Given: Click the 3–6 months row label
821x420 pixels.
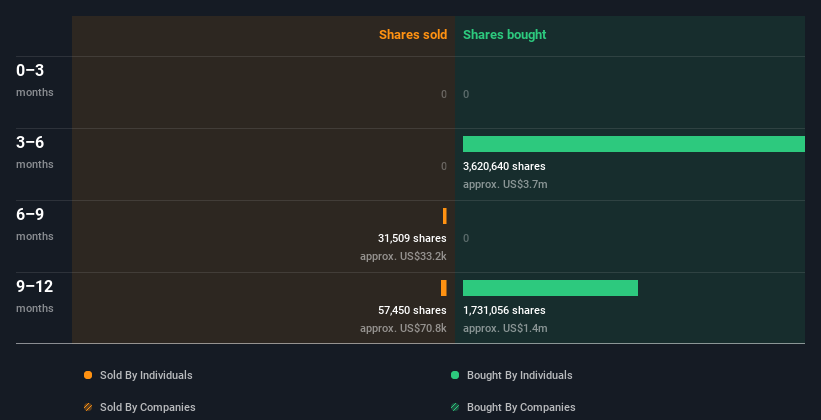Looking at the screenshot, I should point(35,152).
